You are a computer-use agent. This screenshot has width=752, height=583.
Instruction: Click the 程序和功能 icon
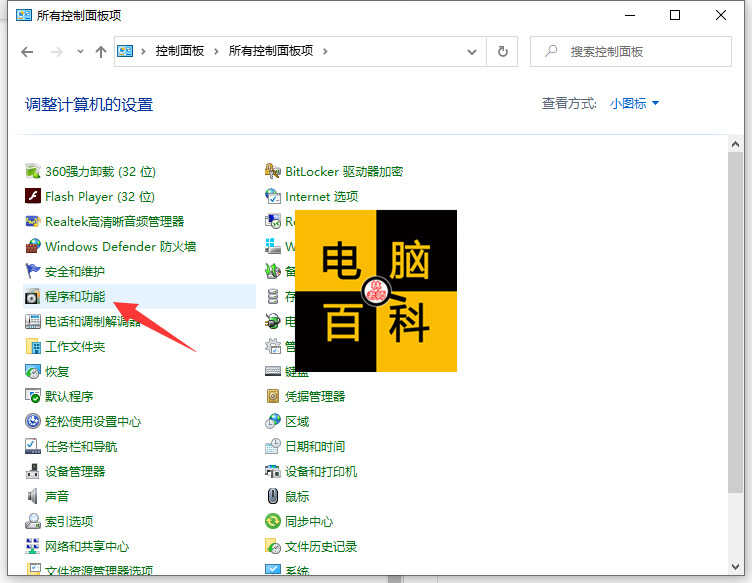(x=33, y=296)
